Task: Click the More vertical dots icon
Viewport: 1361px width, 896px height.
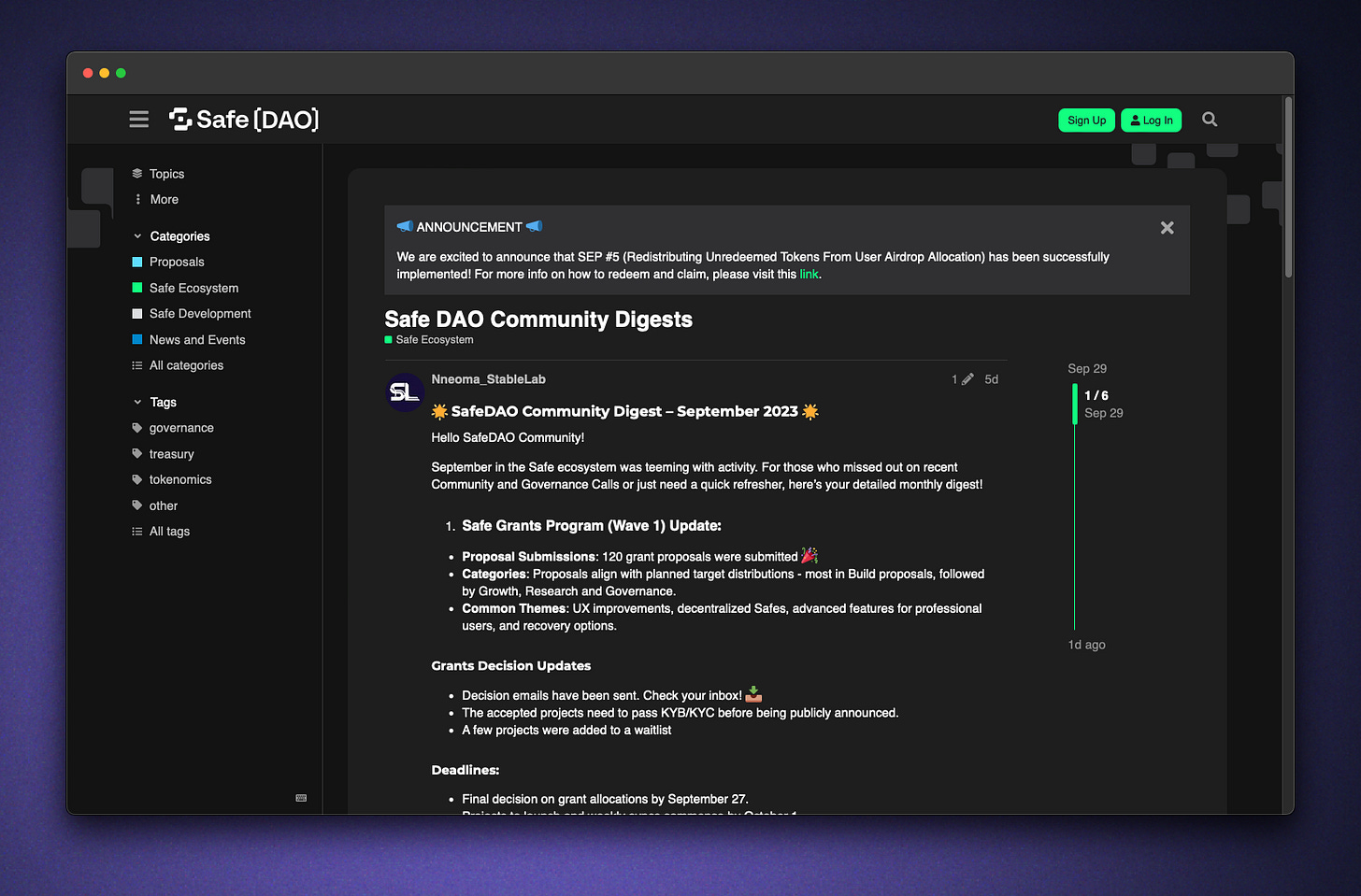Action: pos(137,199)
